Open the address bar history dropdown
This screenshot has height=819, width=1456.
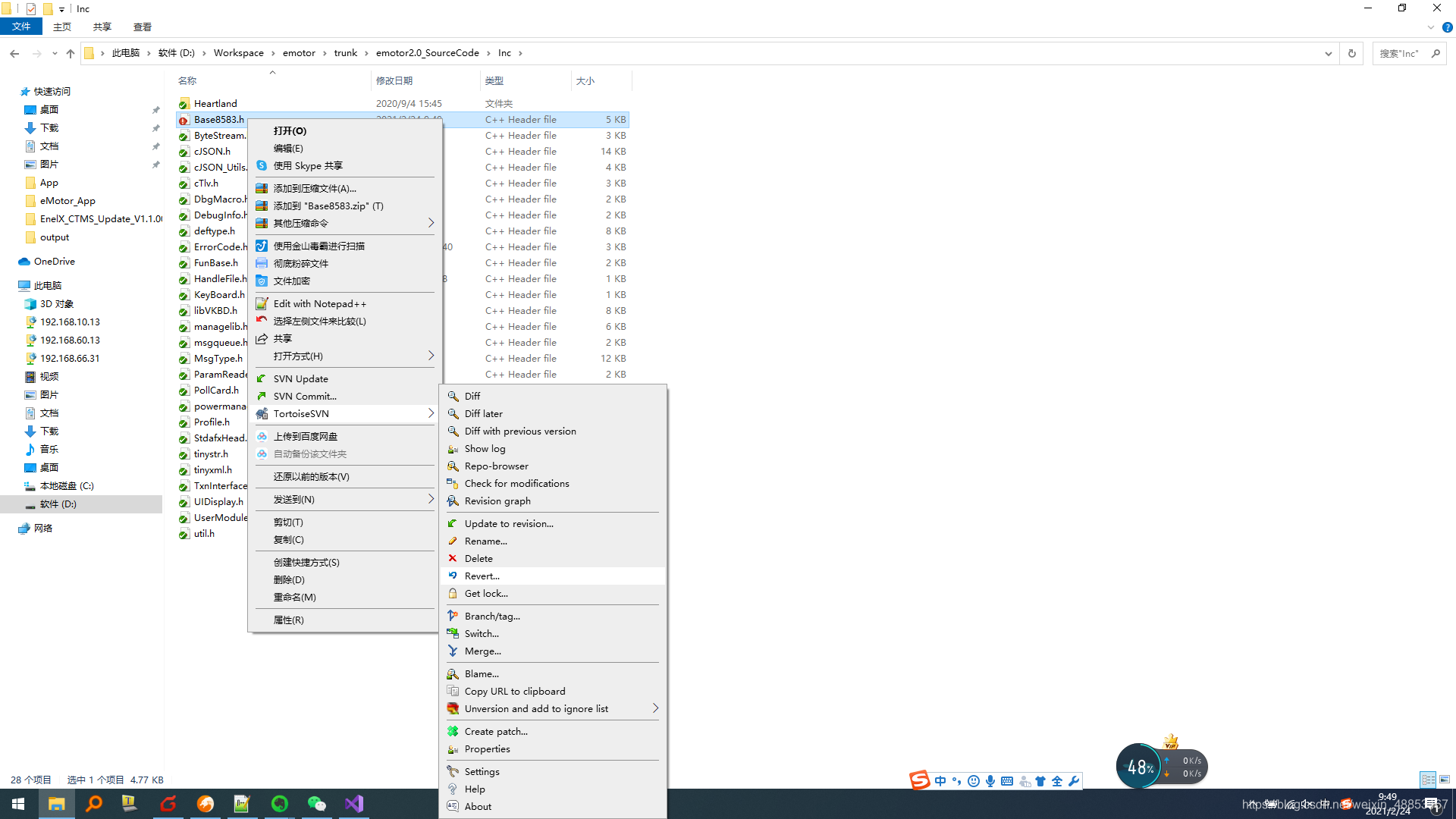pyautogui.click(x=1329, y=53)
